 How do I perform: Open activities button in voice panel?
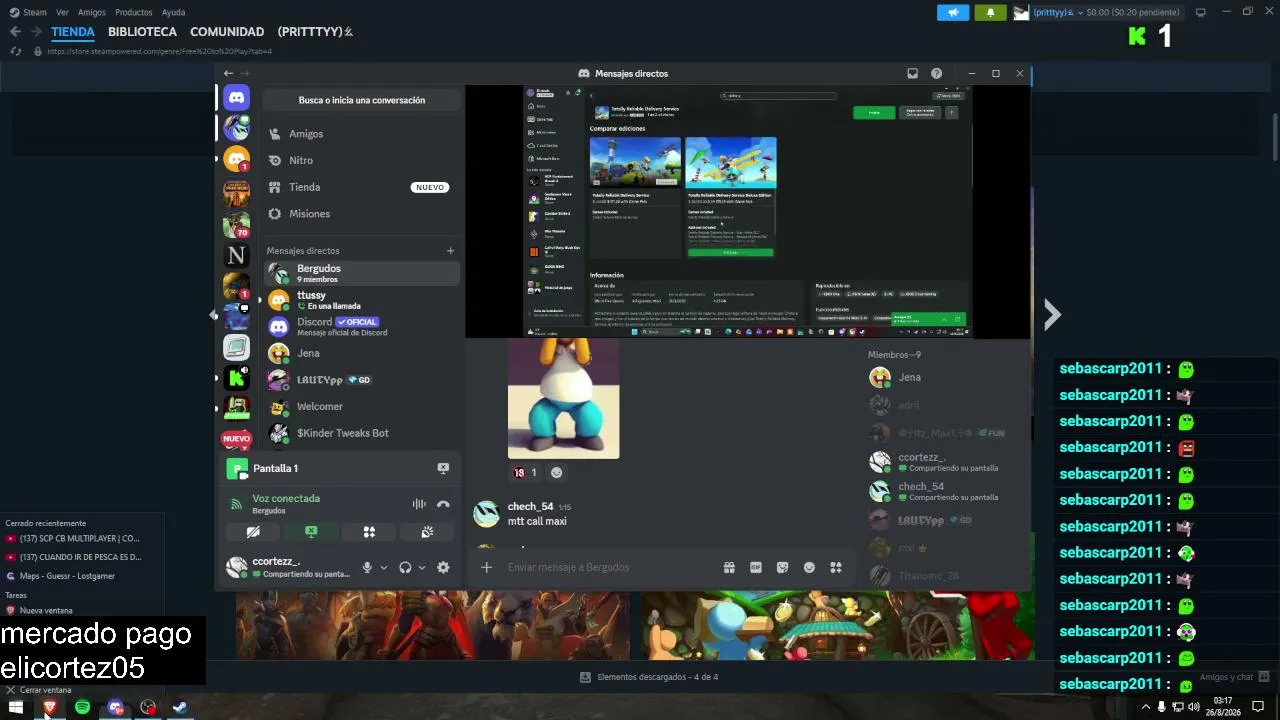pyautogui.click(x=369, y=532)
